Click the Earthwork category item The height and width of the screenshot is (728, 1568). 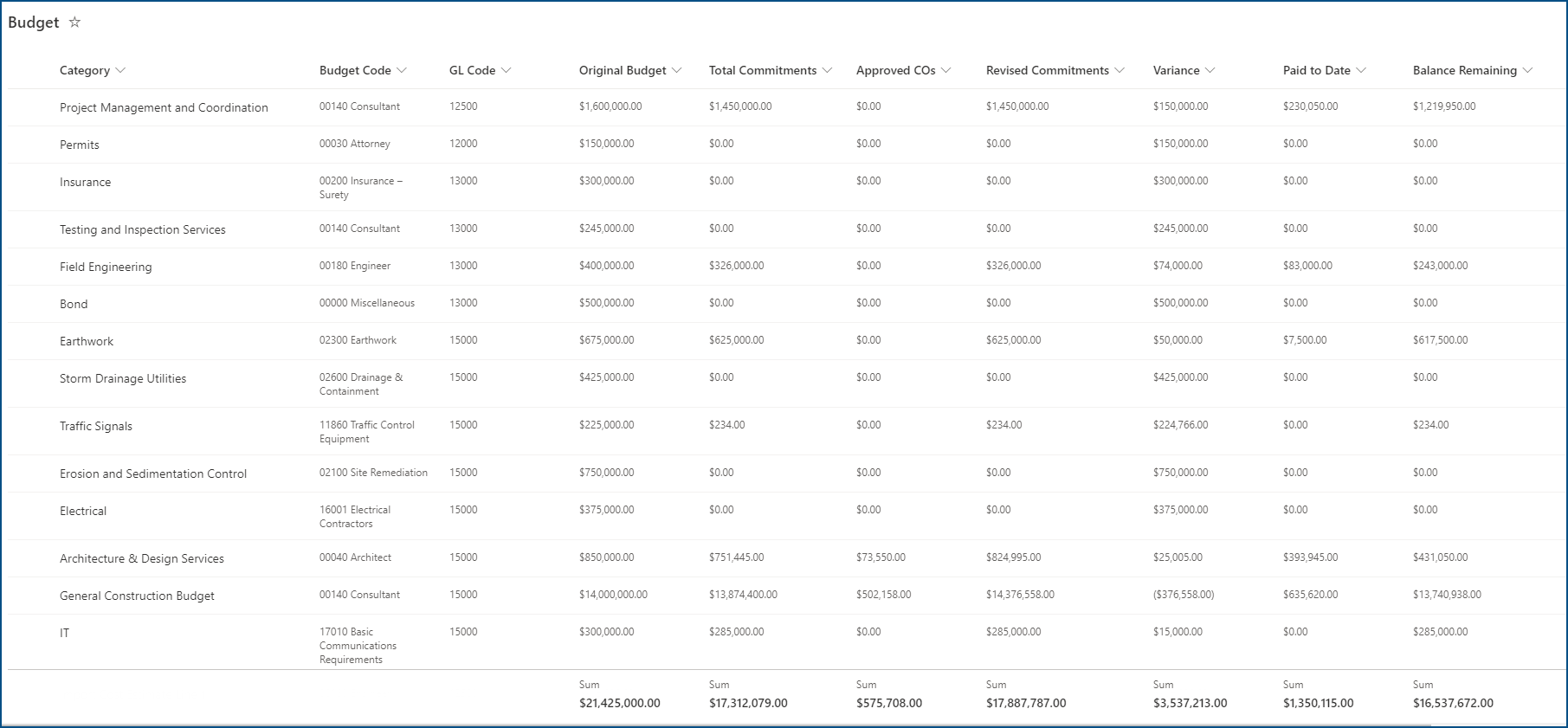pyautogui.click(x=87, y=341)
